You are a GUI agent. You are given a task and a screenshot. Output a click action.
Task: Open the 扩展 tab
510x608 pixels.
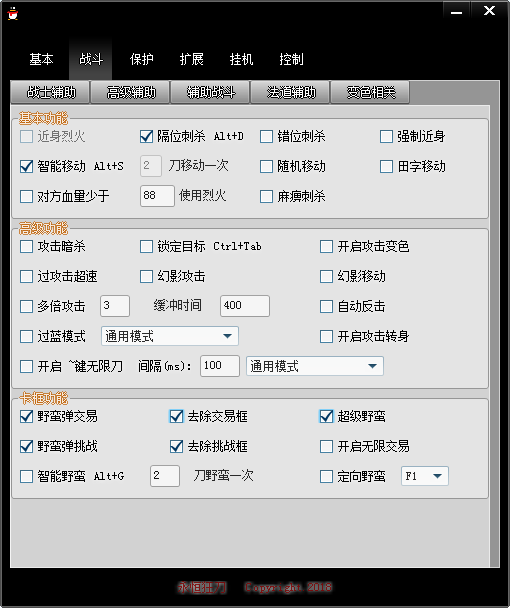click(x=191, y=59)
